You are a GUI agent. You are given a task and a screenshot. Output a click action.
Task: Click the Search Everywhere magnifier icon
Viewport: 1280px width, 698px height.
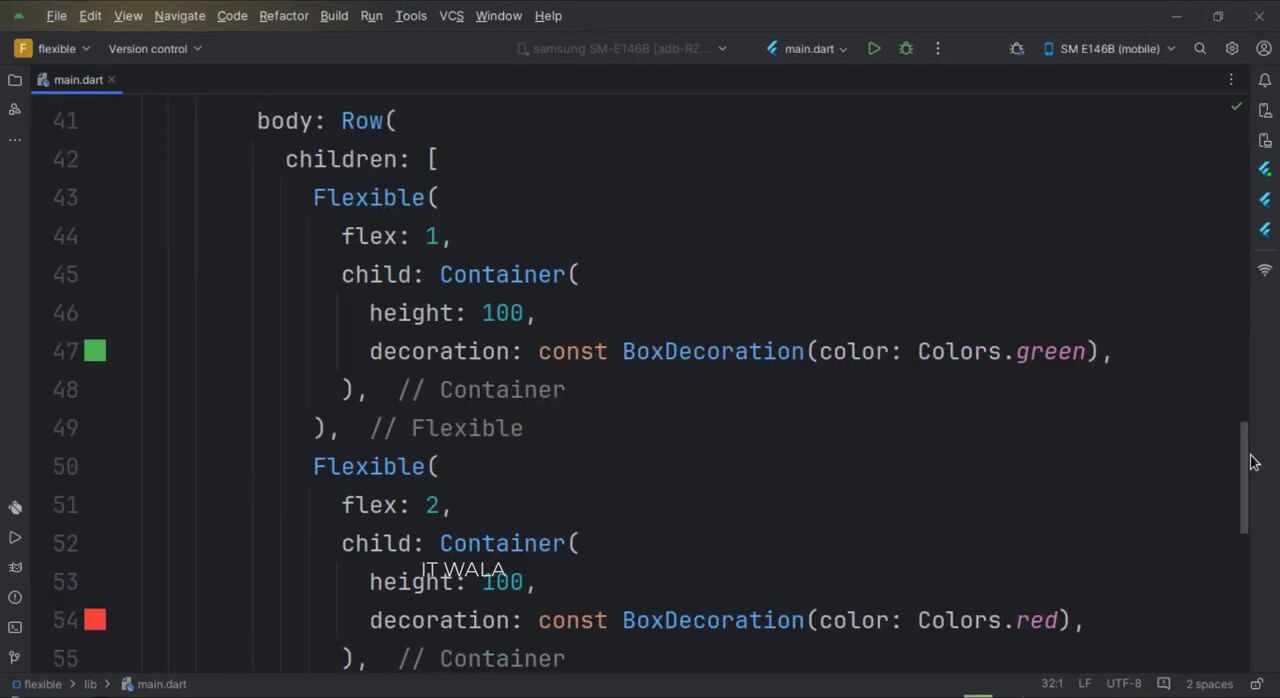[x=1200, y=48]
